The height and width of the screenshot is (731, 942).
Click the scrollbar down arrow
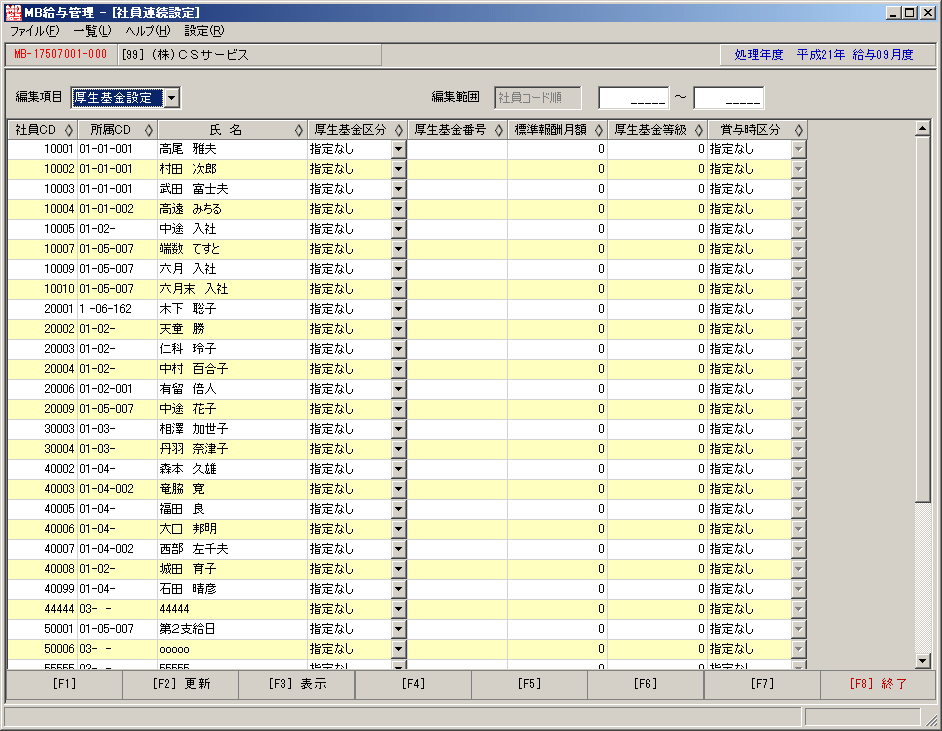tap(923, 661)
